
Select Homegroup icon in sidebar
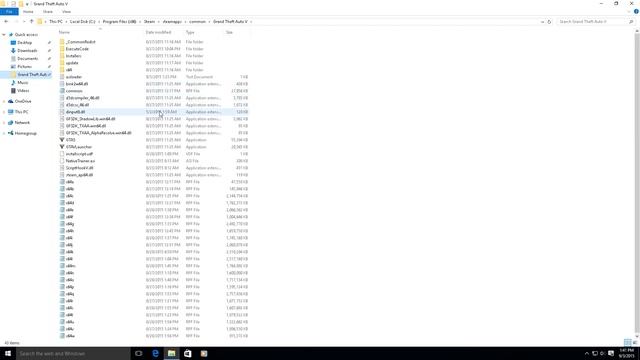(x=11, y=133)
